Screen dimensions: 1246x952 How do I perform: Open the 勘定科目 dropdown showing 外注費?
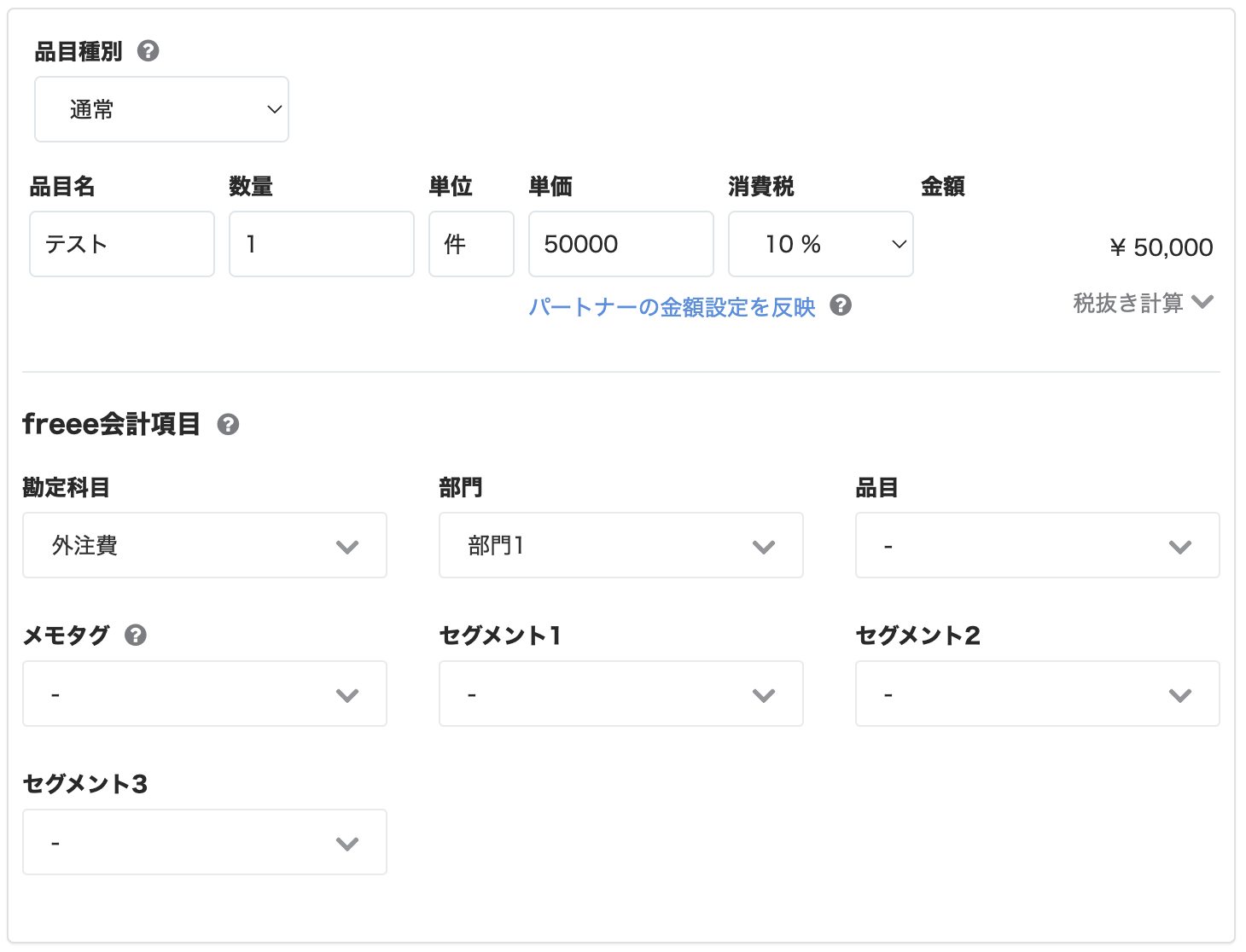(x=205, y=545)
